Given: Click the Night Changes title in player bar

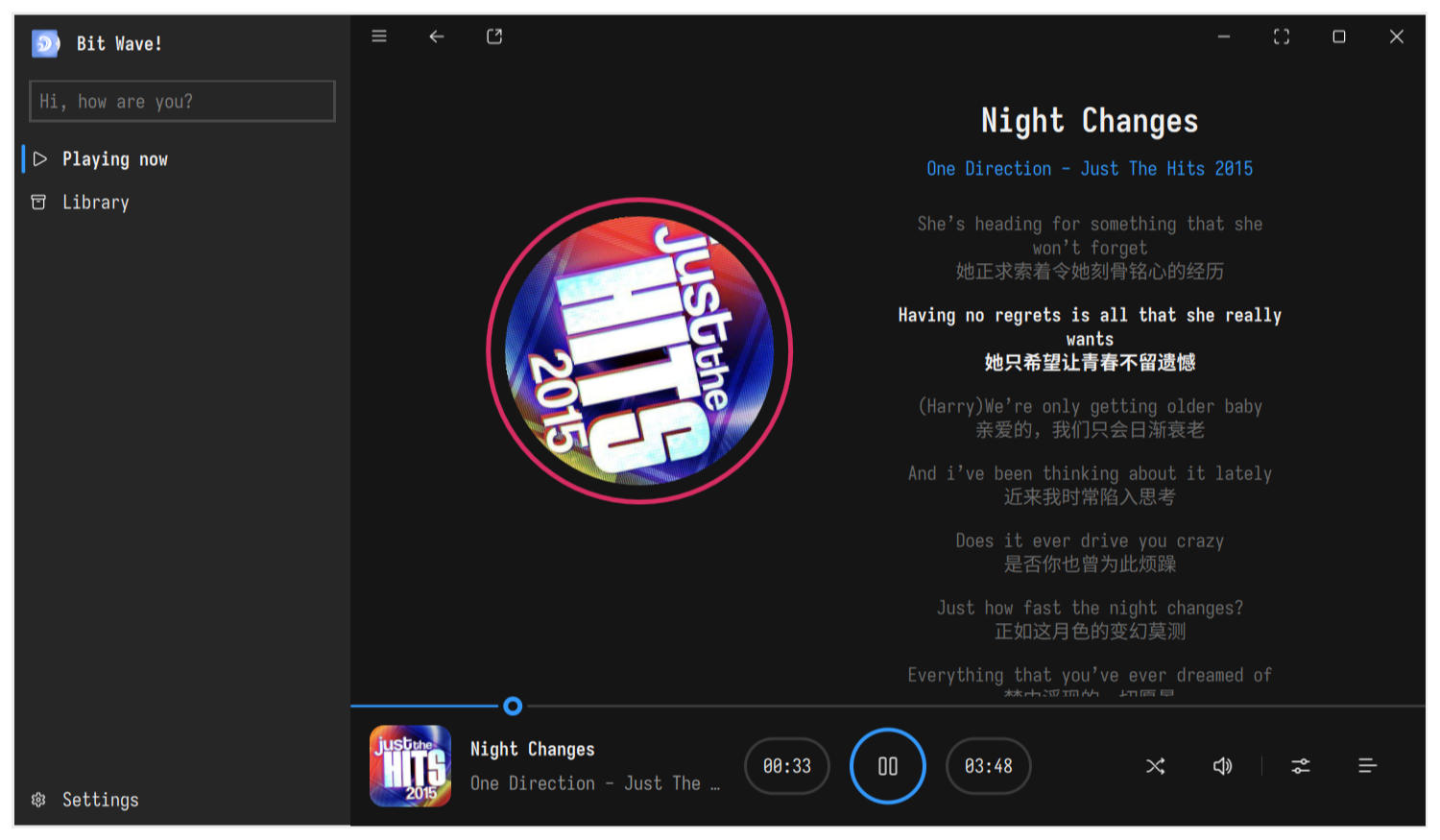Looking at the screenshot, I should click(x=533, y=749).
